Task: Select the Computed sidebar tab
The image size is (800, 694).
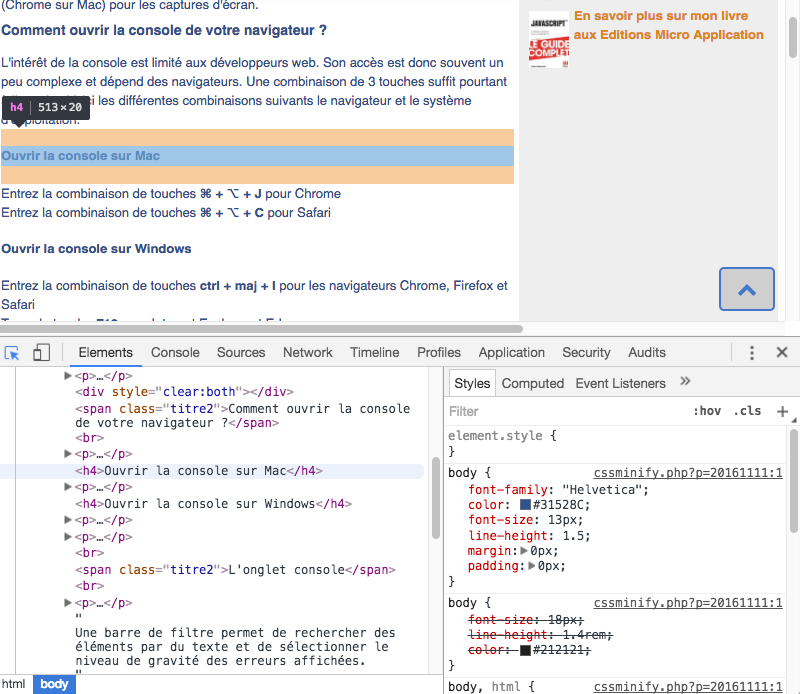Action: click(533, 383)
